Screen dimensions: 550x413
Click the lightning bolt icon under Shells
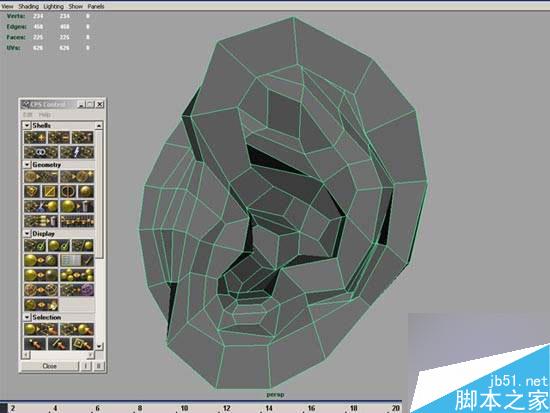(77, 152)
